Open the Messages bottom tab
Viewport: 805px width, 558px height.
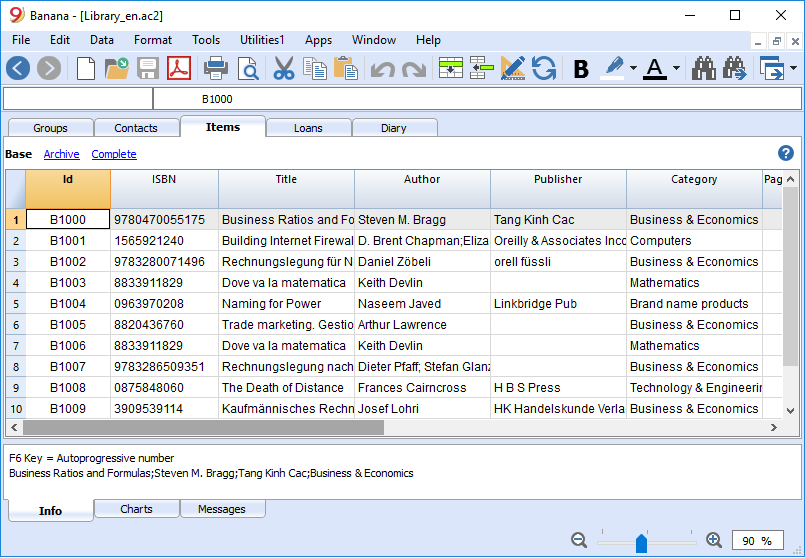click(222, 509)
